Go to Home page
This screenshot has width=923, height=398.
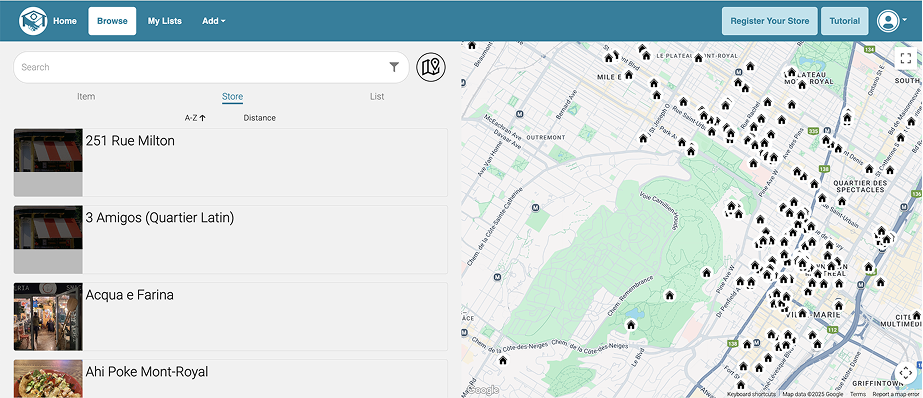point(65,21)
